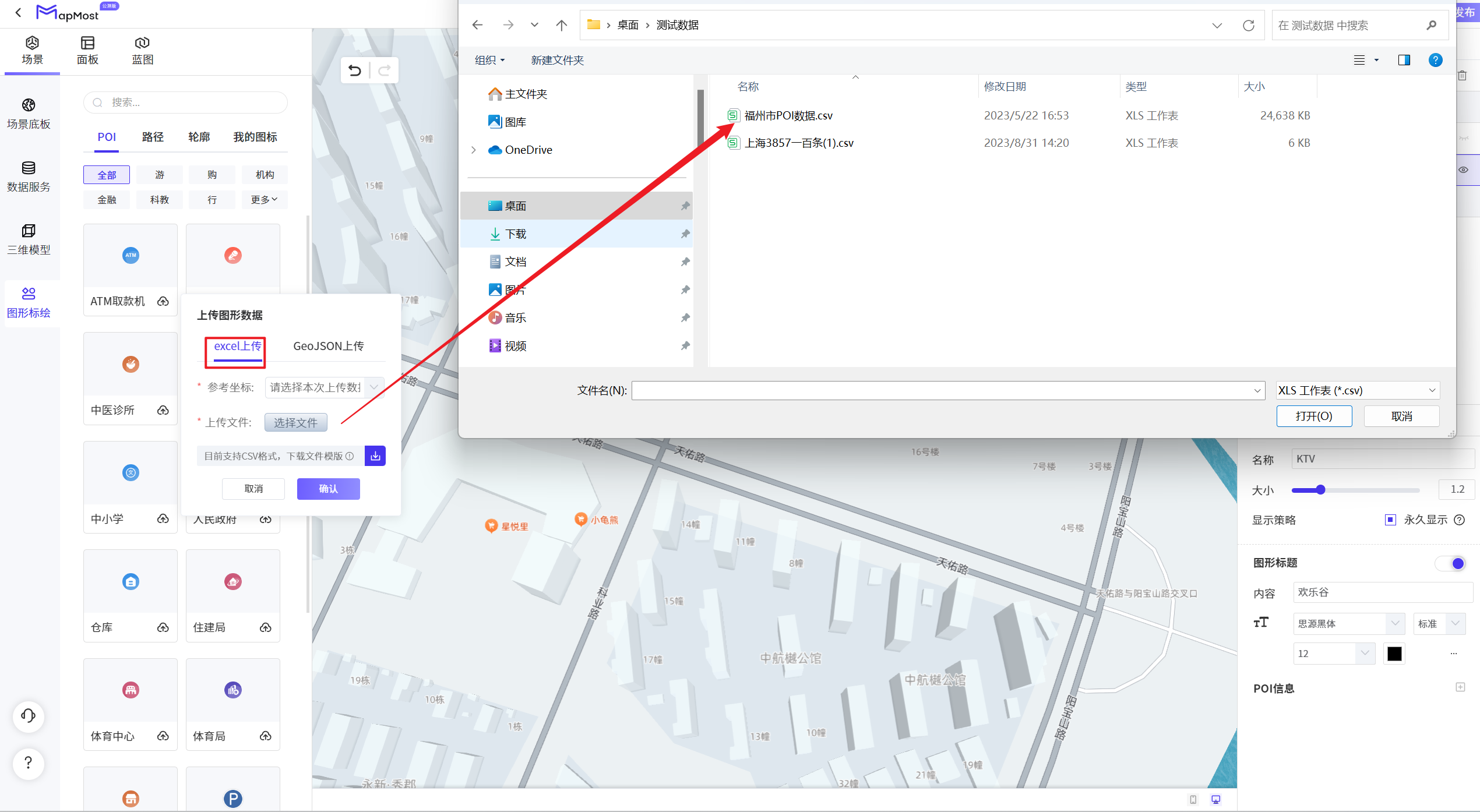
Task: Switch to the 蓝图 tab
Action: [x=142, y=51]
